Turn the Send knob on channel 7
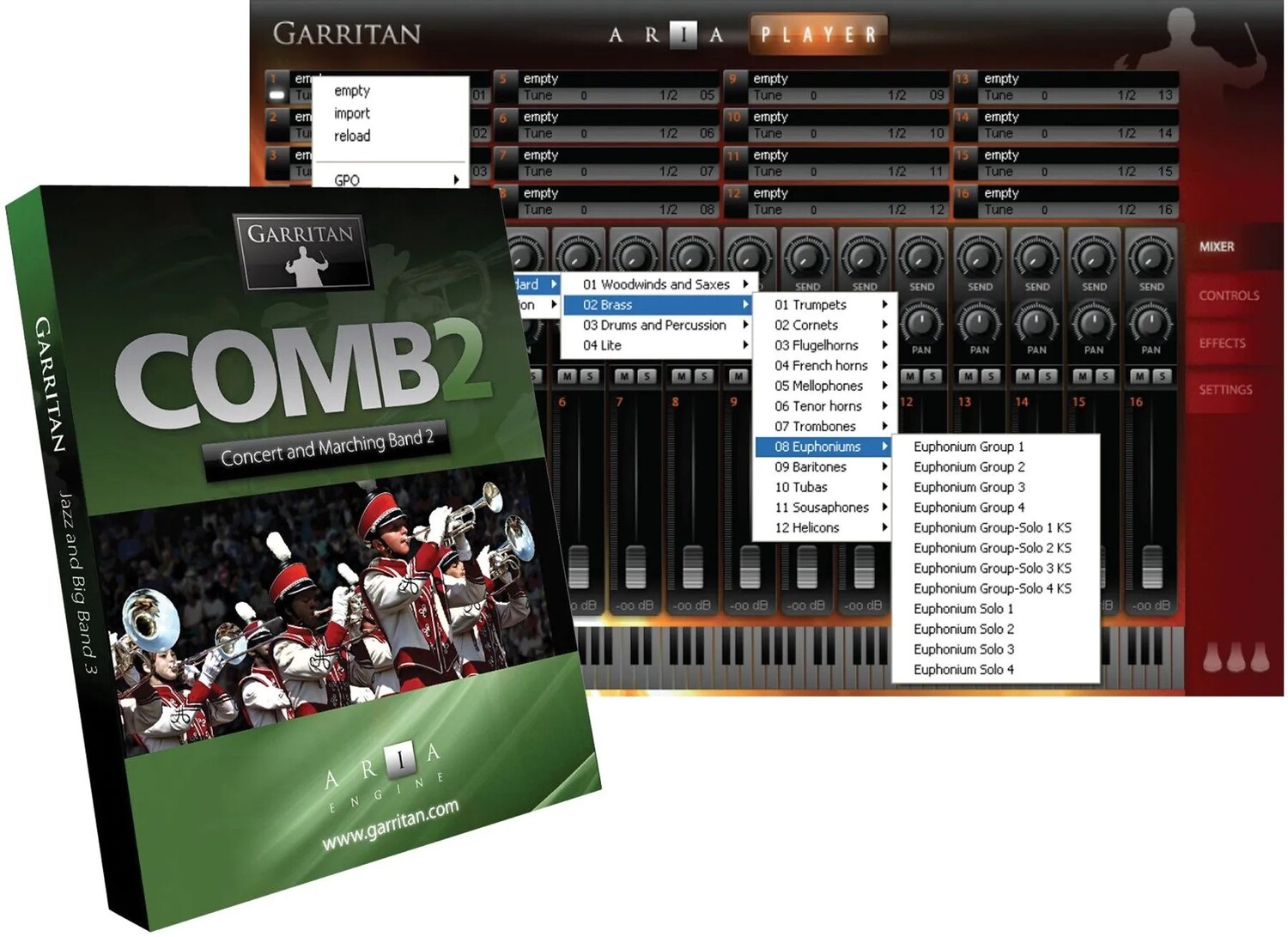This screenshot has width=1288, height=937. tap(635, 256)
